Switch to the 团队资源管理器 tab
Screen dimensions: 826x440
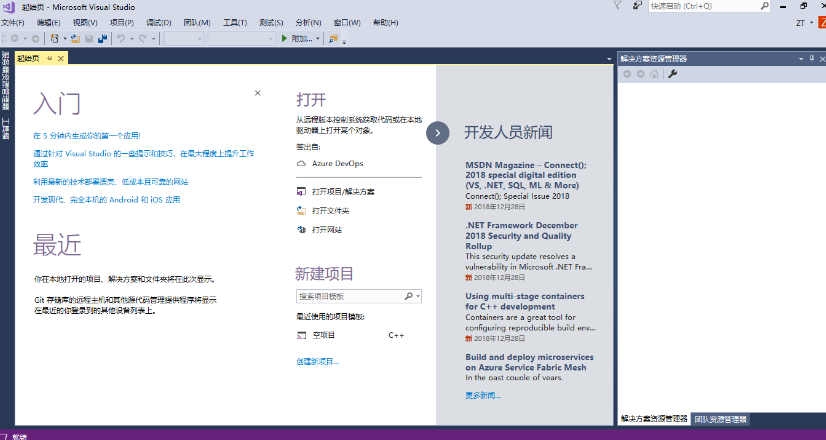(720, 419)
